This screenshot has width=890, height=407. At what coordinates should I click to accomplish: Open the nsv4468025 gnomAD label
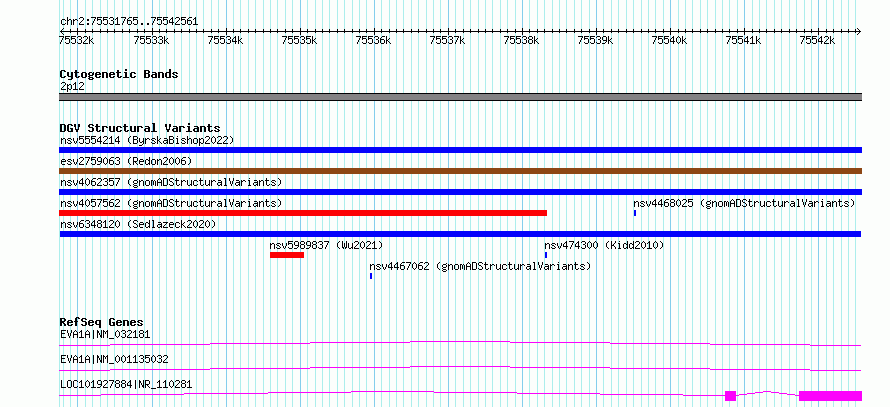[x=744, y=203]
